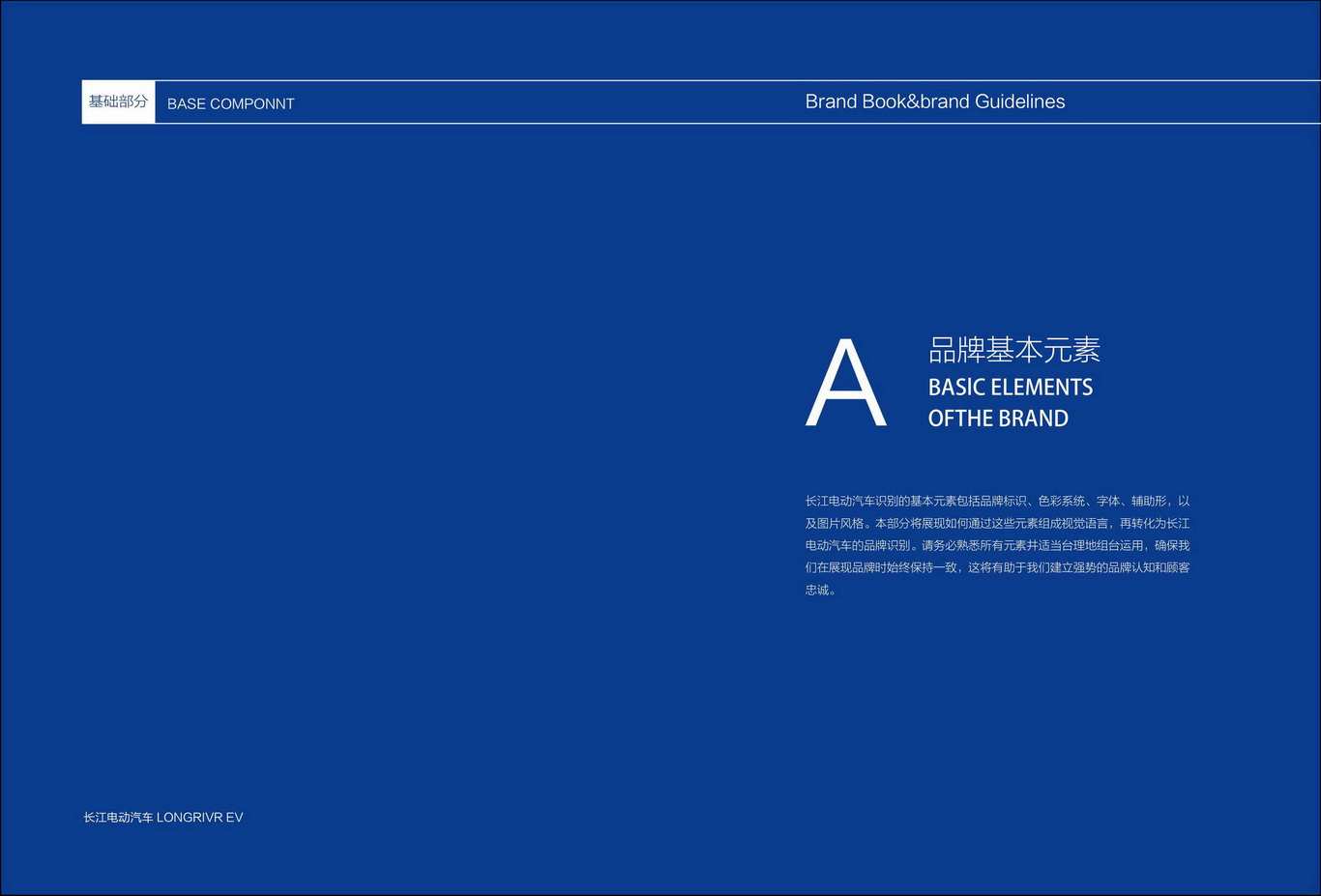The width and height of the screenshot is (1321, 896).
Task: Click the paragraph starting 长江电动汽车识别的基本元素
Action: coord(997,545)
